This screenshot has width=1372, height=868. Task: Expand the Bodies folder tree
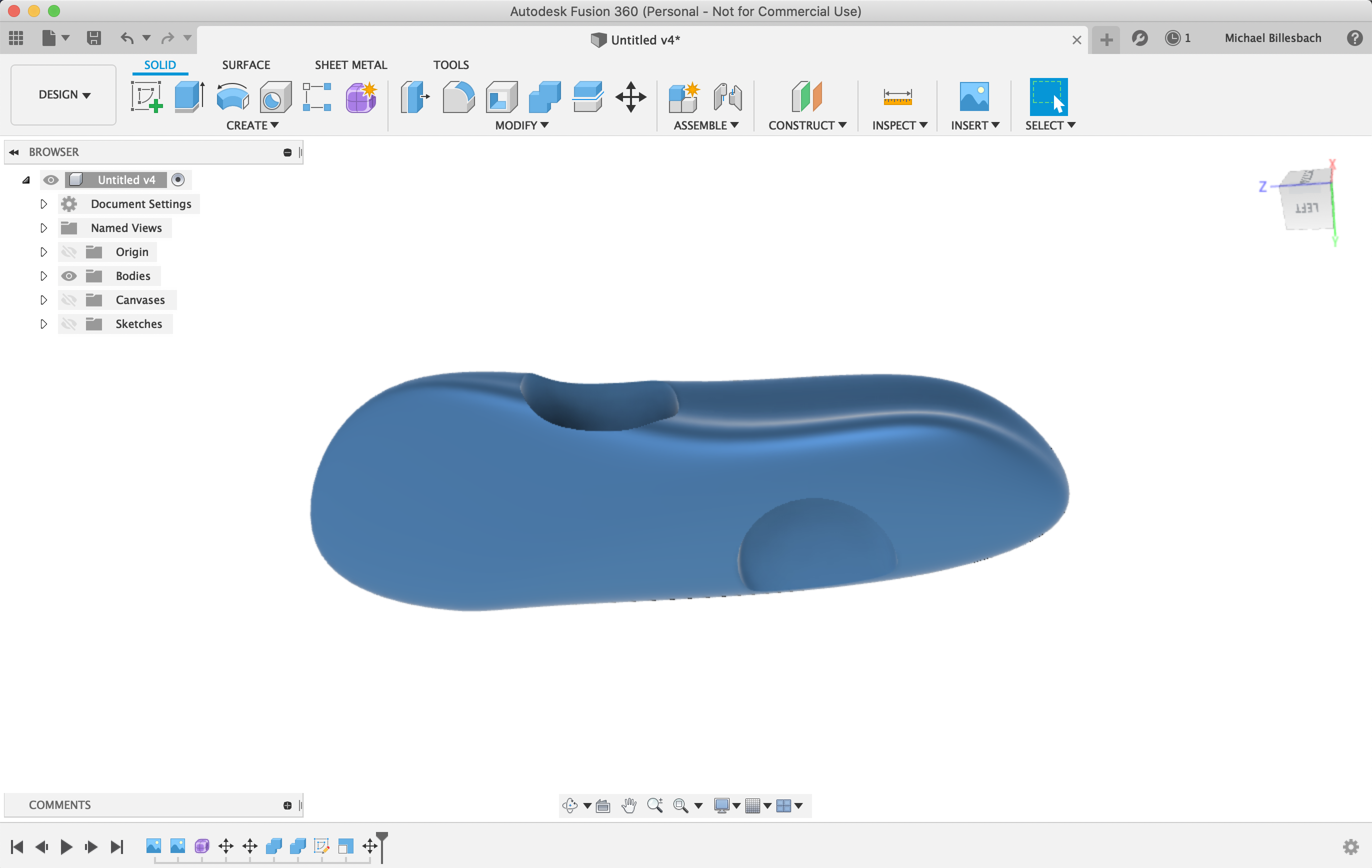pos(43,276)
